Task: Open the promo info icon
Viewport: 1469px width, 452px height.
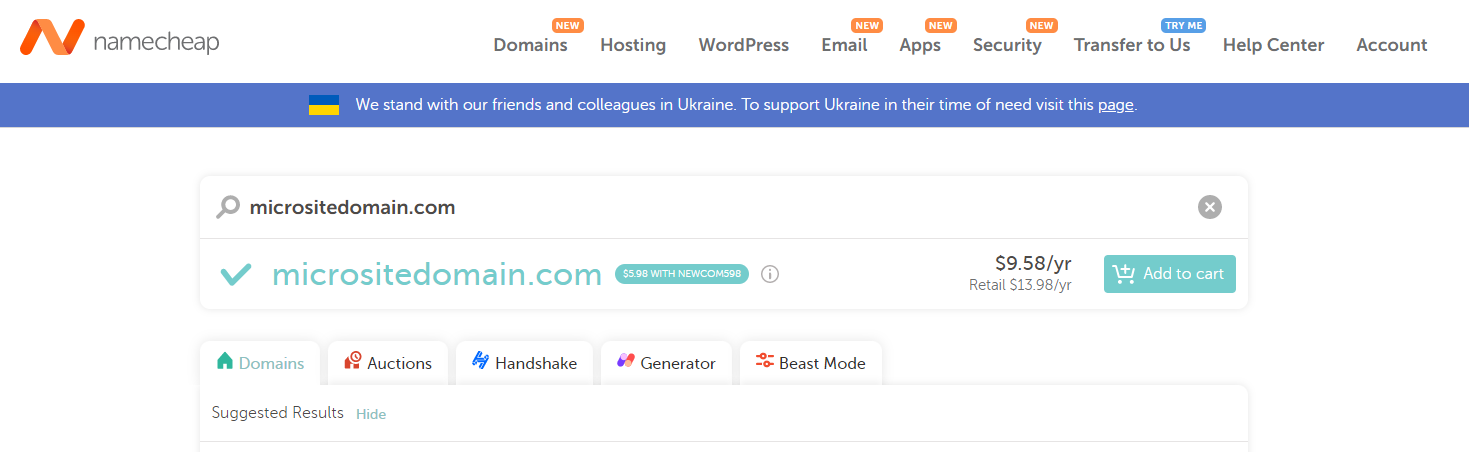Action: pos(770,274)
